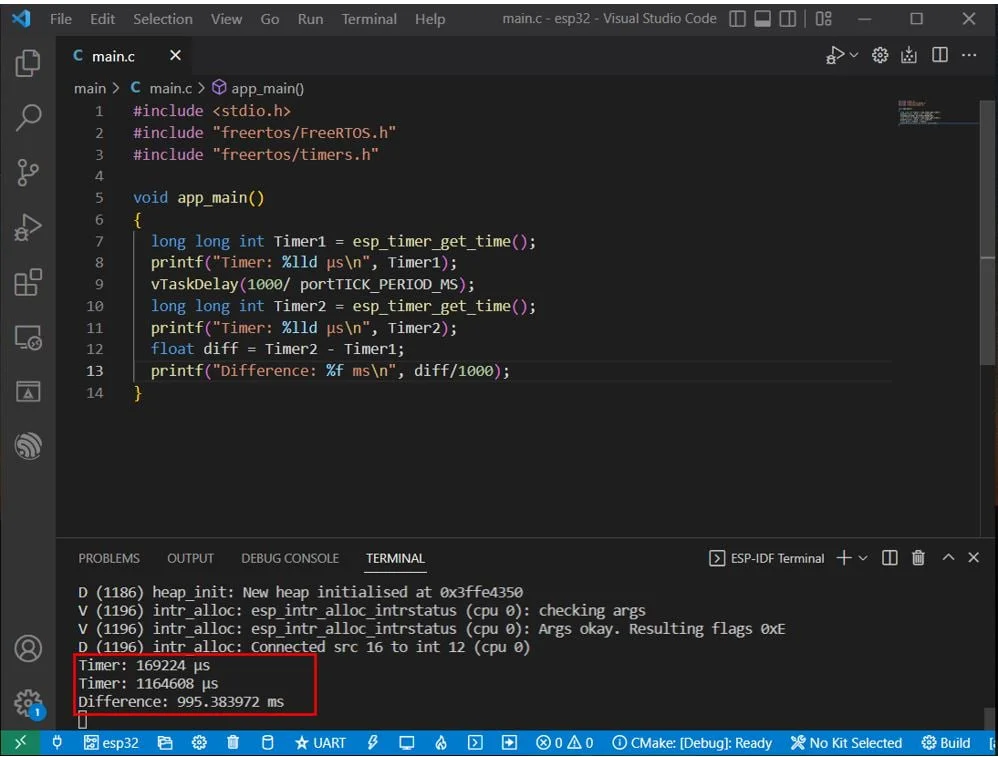
Task: Expand the Run or Debug dropdown arrow
Action: tap(854, 55)
